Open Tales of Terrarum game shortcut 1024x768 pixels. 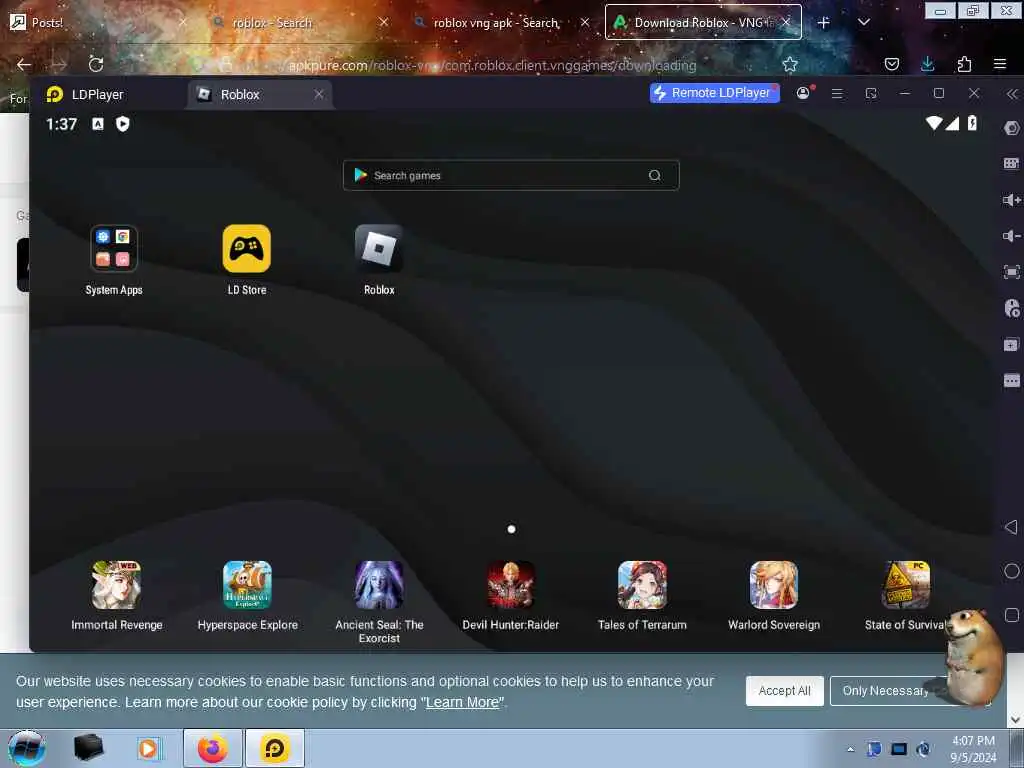coord(643,585)
